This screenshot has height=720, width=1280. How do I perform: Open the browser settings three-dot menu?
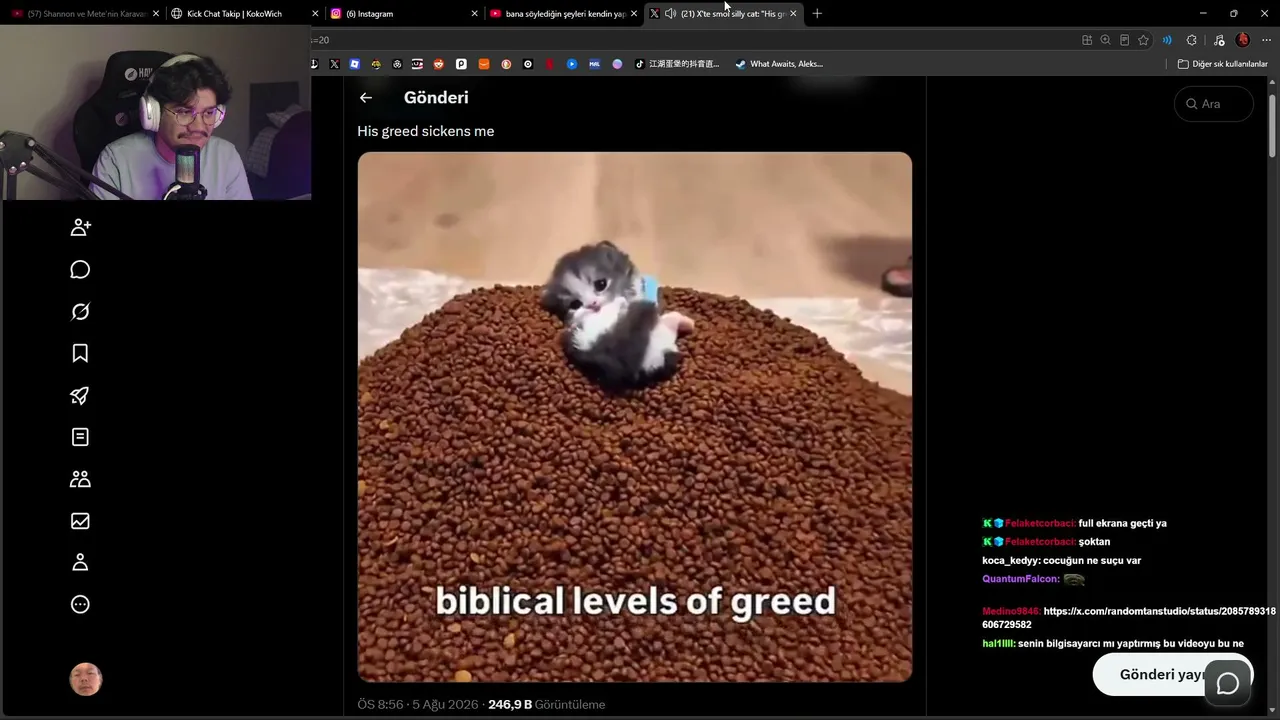pos(1266,40)
